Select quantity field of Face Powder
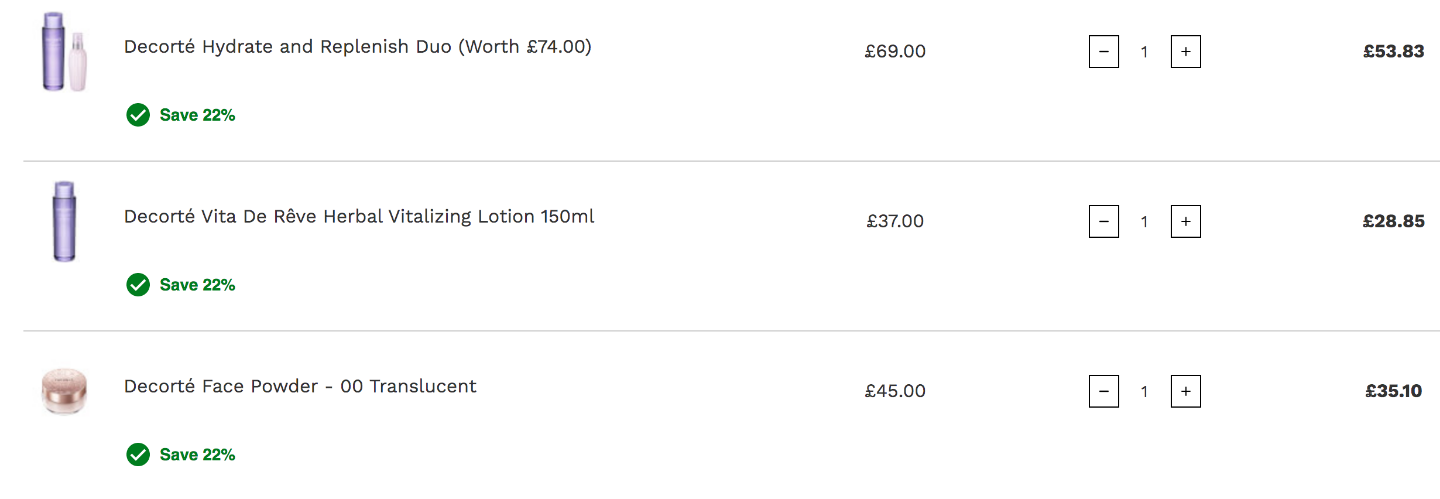 point(1145,391)
